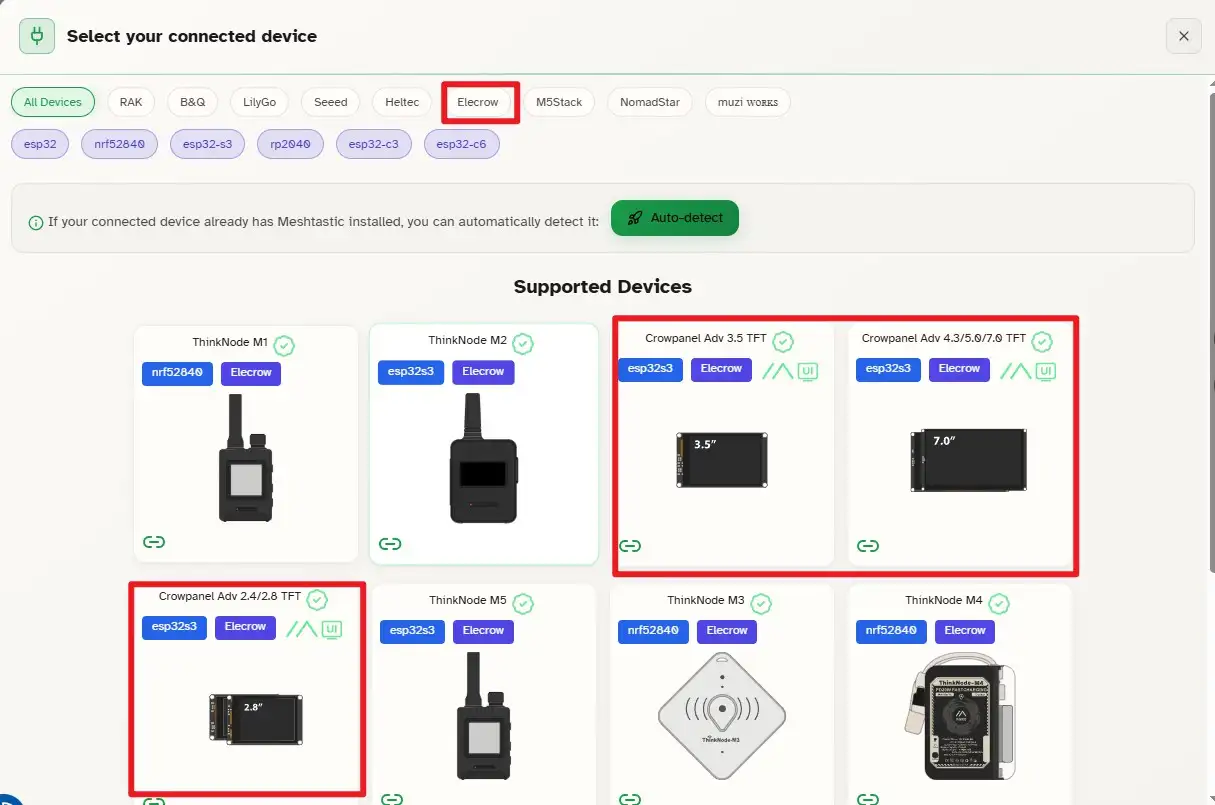Screen dimensions: 1215x805
Task: Click link icon on ThinkNode M1 card
Action: pos(153,542)
